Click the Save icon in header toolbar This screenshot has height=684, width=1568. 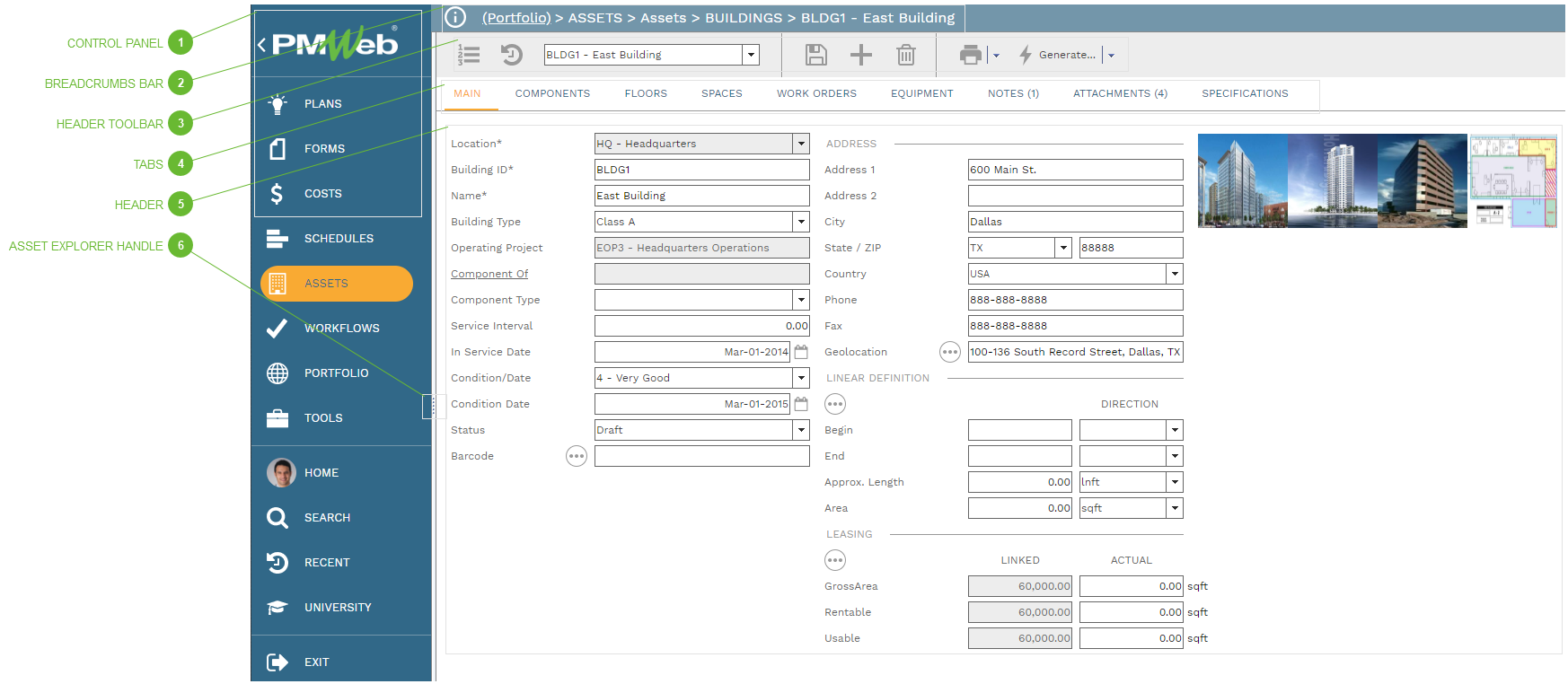[x=815, y=55]
